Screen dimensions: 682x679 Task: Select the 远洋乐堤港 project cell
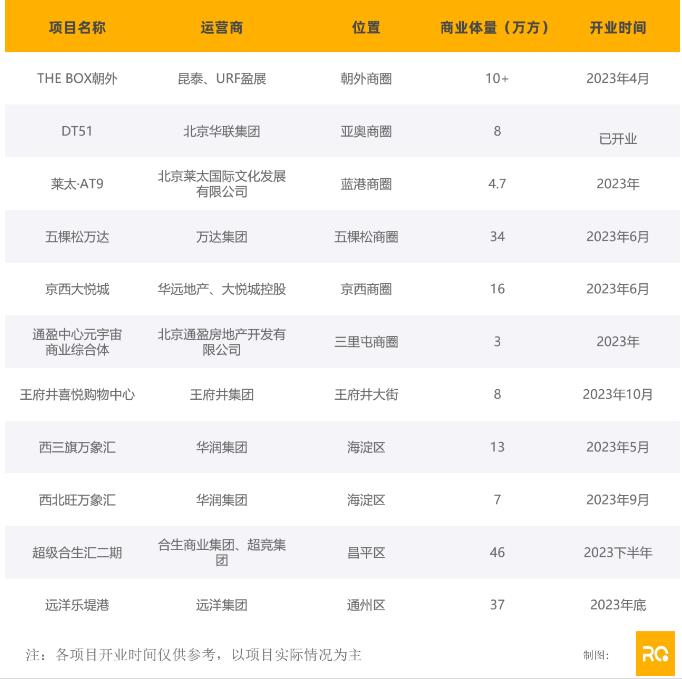(77, 605)
